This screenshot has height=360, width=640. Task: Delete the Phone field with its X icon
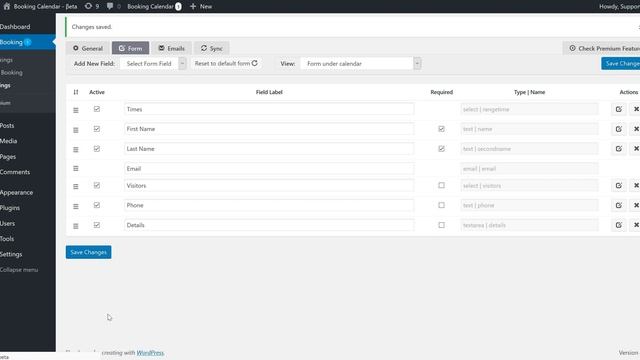[x=636, y=205]
